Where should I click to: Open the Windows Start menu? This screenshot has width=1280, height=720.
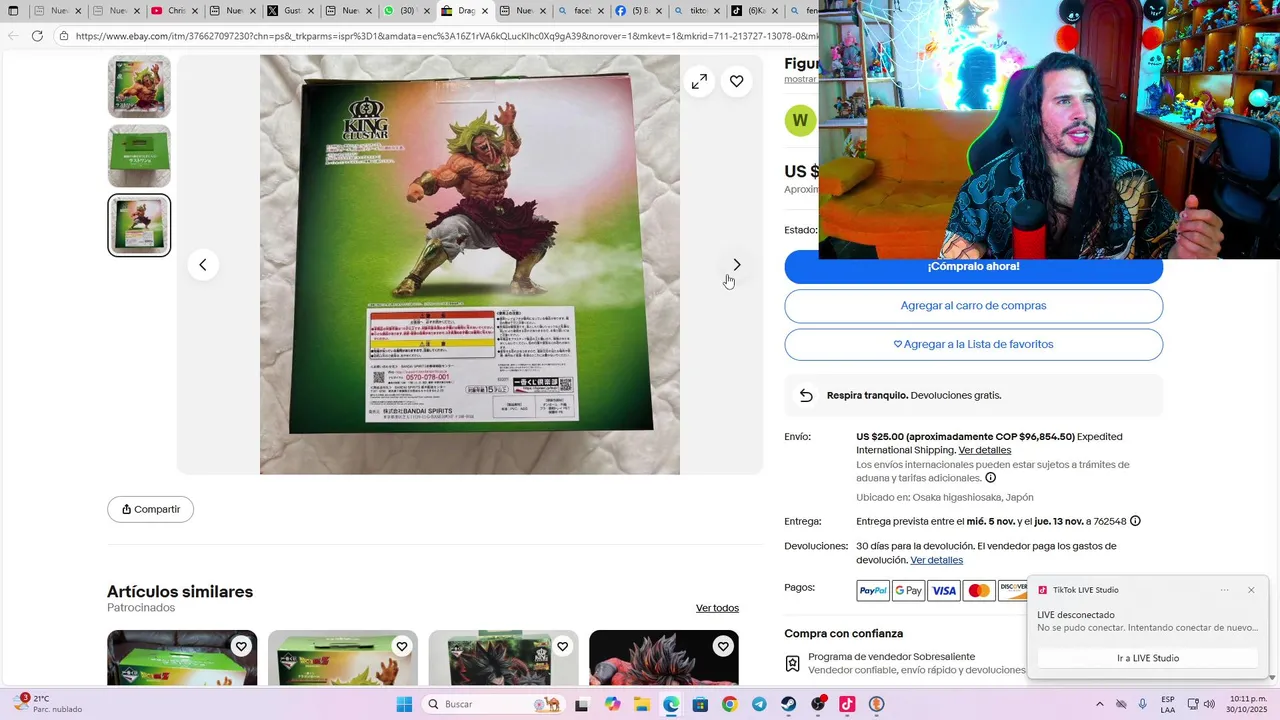[404, 704]
